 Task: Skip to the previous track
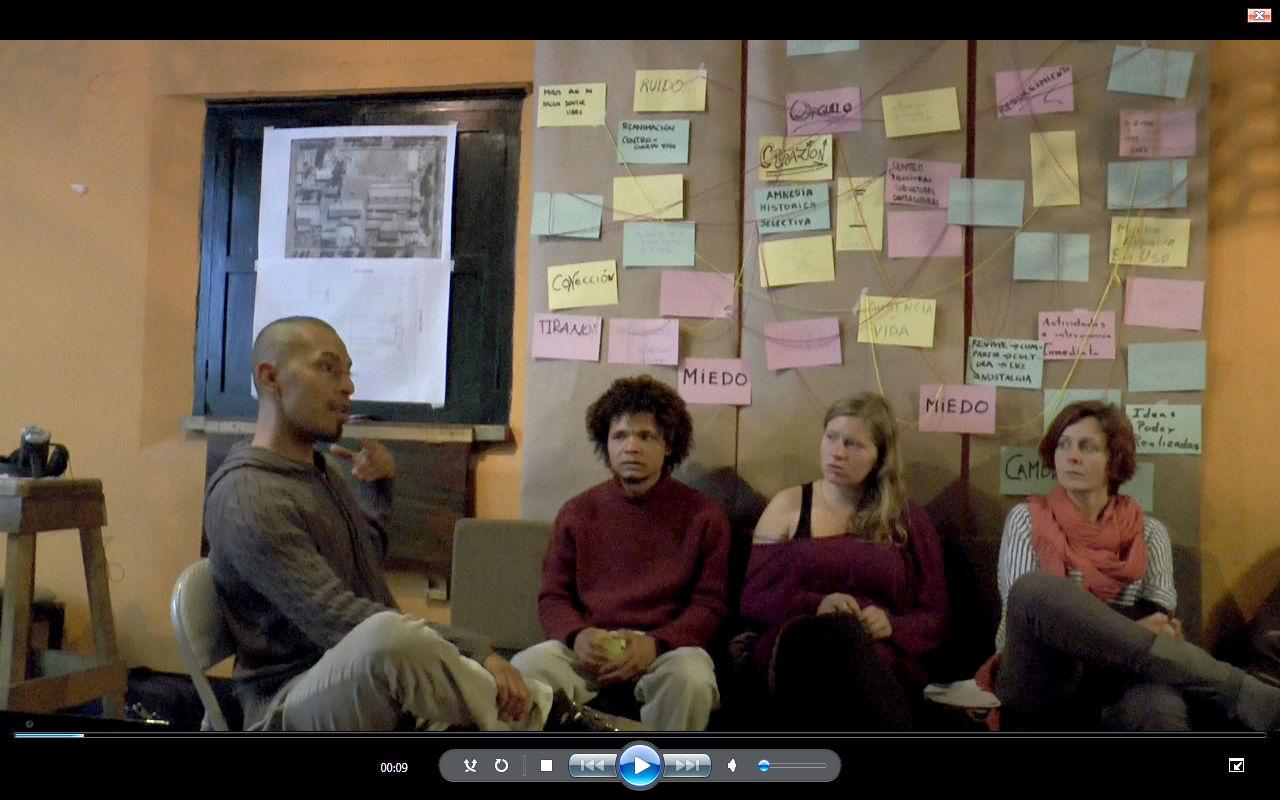[593, 766]
